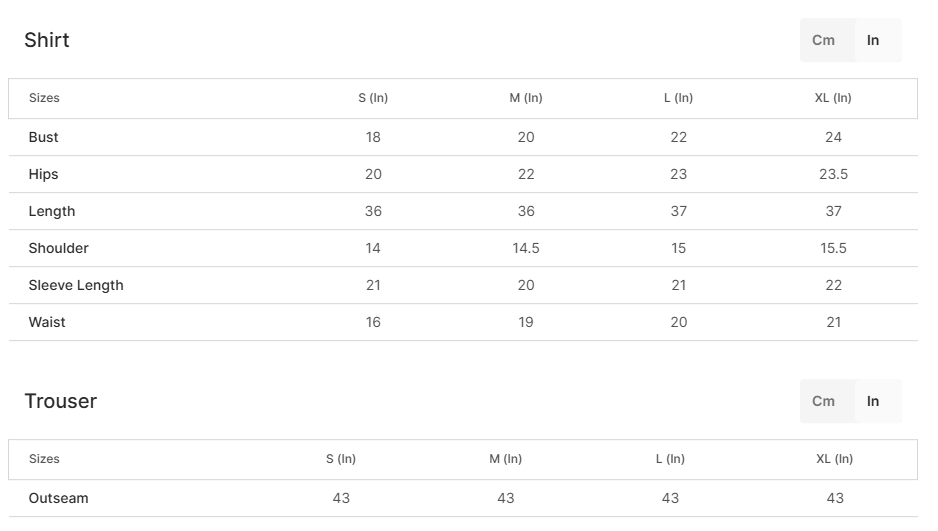Switch Trouser chart to Cm units
This screenshot has width=938, height=531.
(x=824, y=401)
